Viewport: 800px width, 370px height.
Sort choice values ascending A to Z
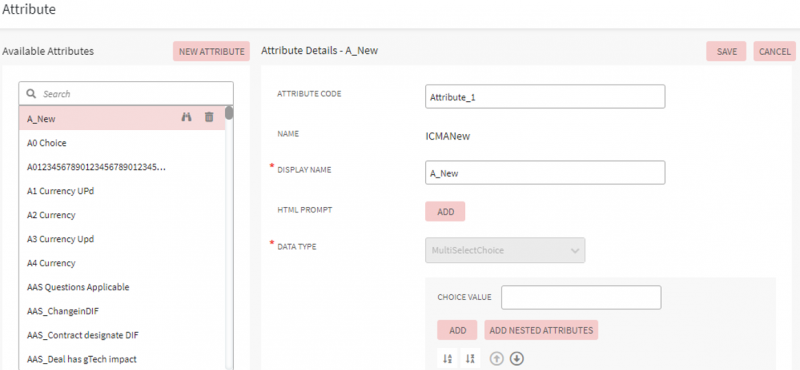pos(447,359)
